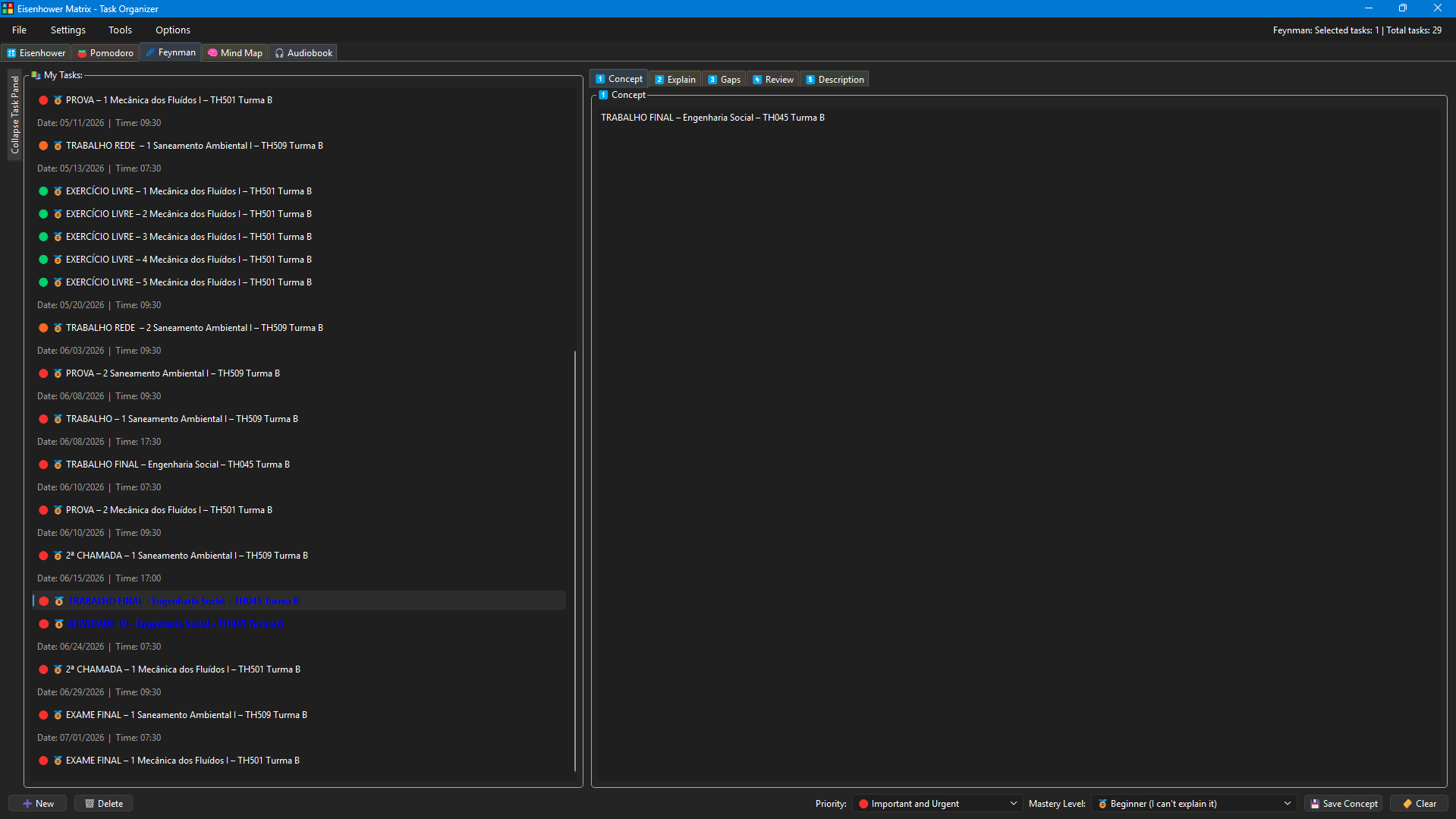Switch to the Pomodoro tab
The width and height of the screenshot is (1456, 819).
[x=105, y=53]
